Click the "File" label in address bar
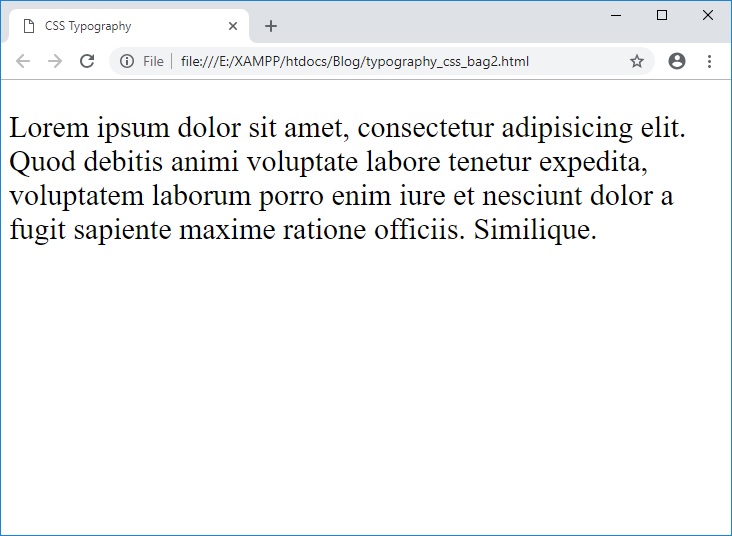The width and height of the screenshot is (732, 536). click(153, 61)
